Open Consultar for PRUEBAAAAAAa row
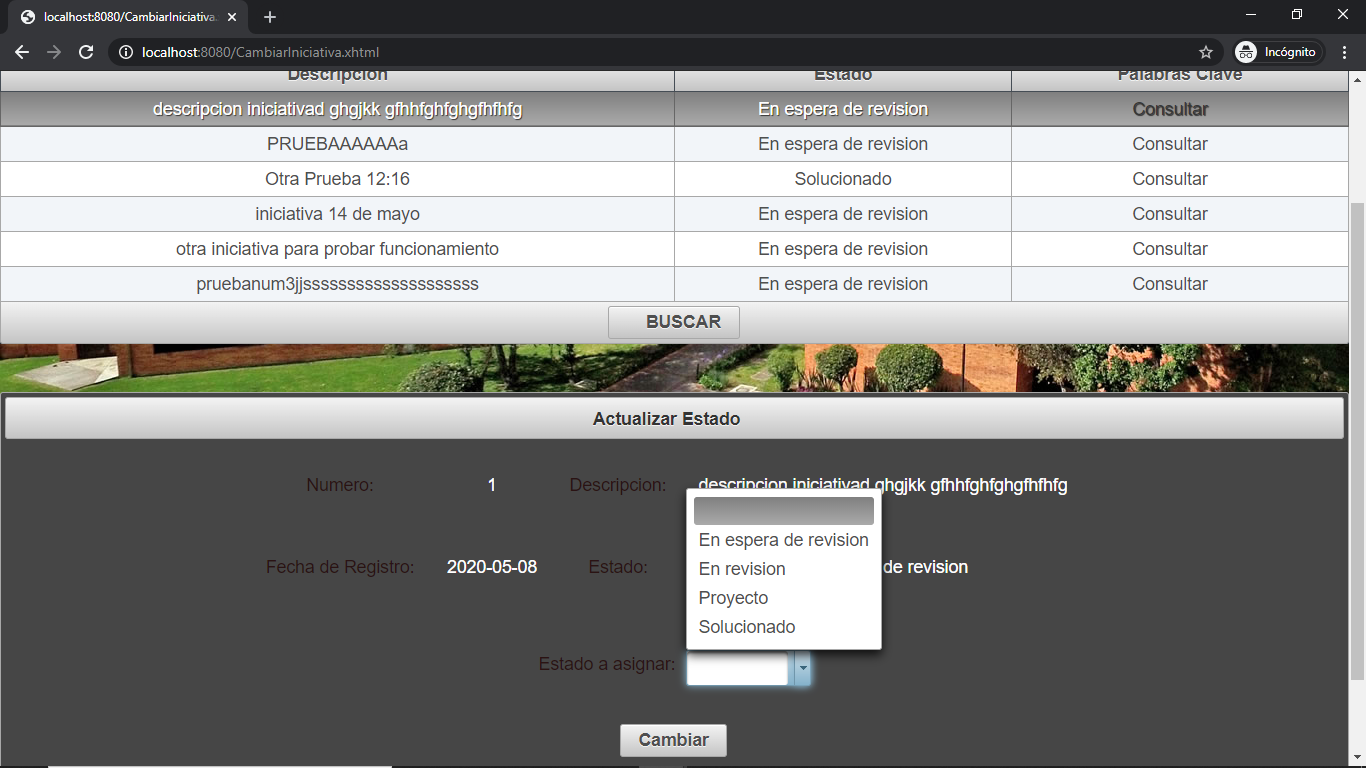Viewport: 1366px width, 768px height. (1170, 144)
